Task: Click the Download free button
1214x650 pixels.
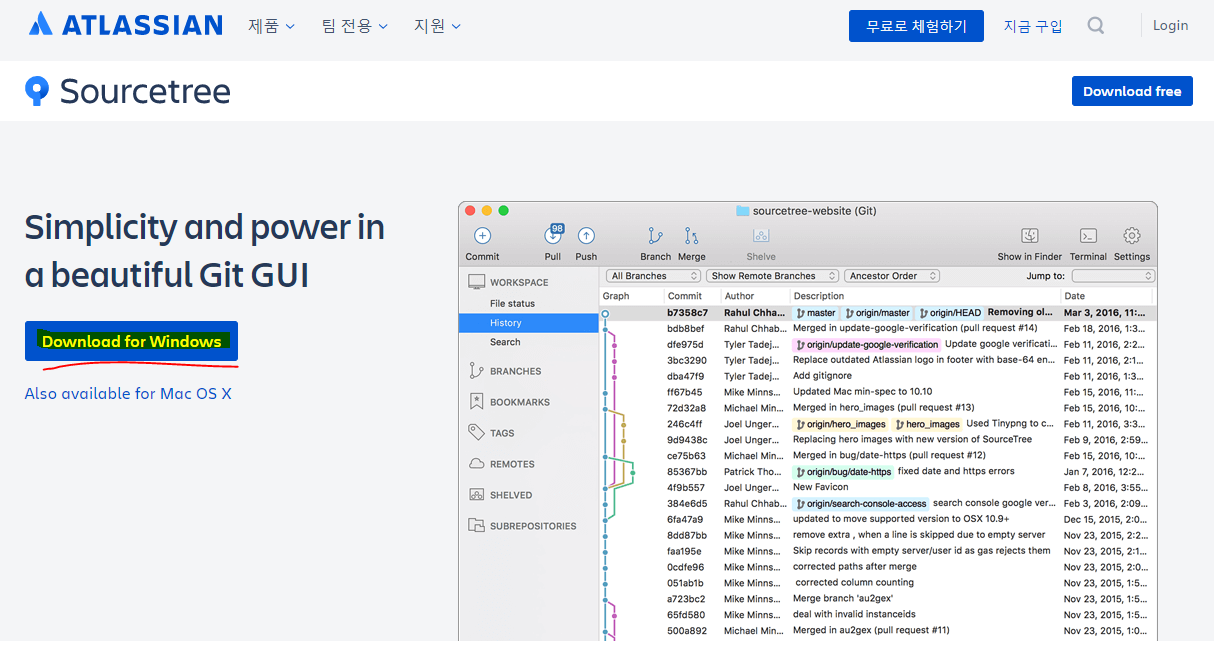Action: pos(1132,91)
